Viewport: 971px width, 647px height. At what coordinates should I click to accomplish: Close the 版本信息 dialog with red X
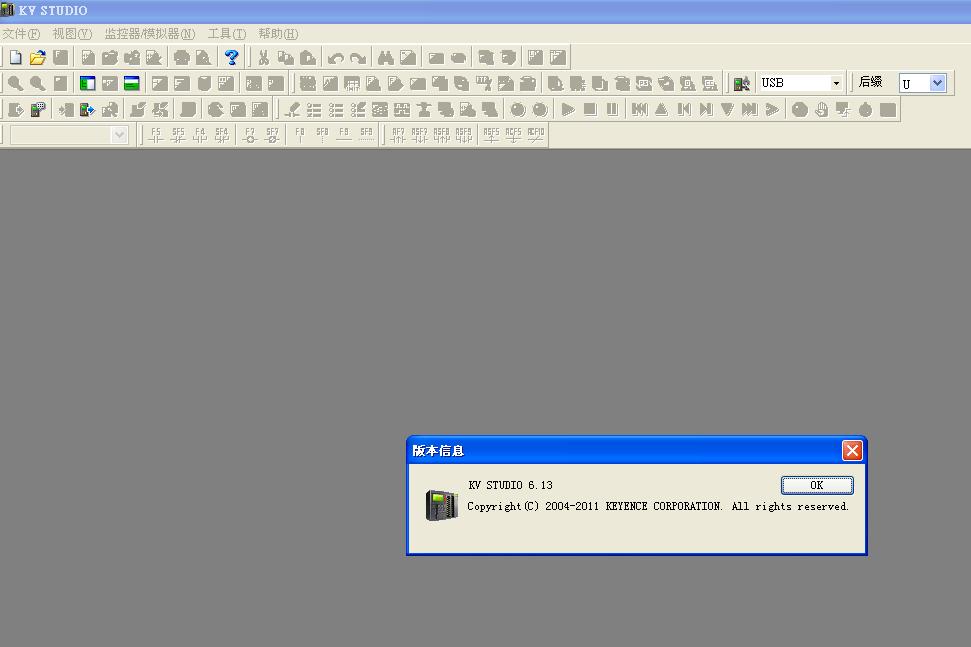click(852, 451)
